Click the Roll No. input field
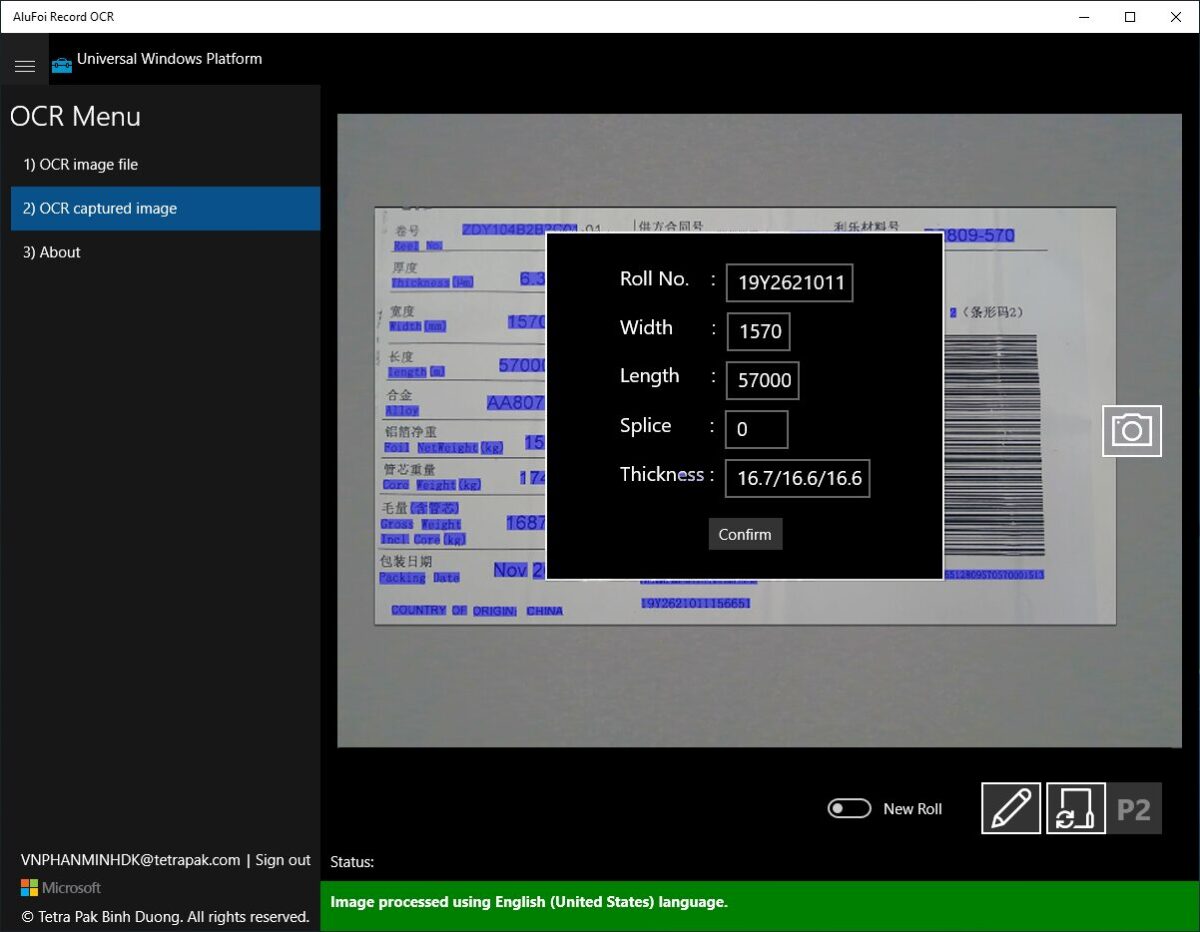 coord(789,283)
